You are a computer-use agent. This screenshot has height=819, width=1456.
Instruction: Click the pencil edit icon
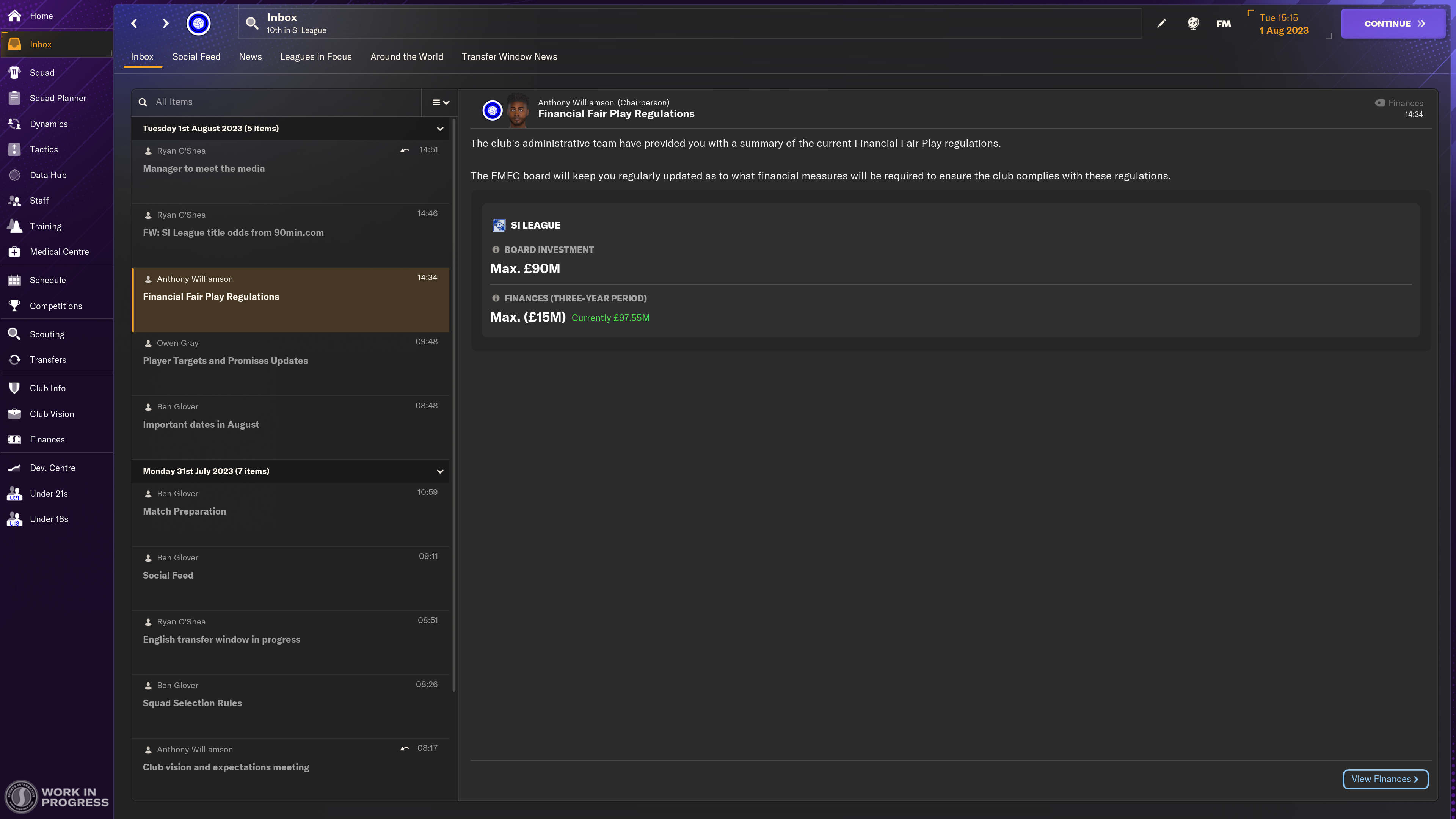pos(1161,23)
